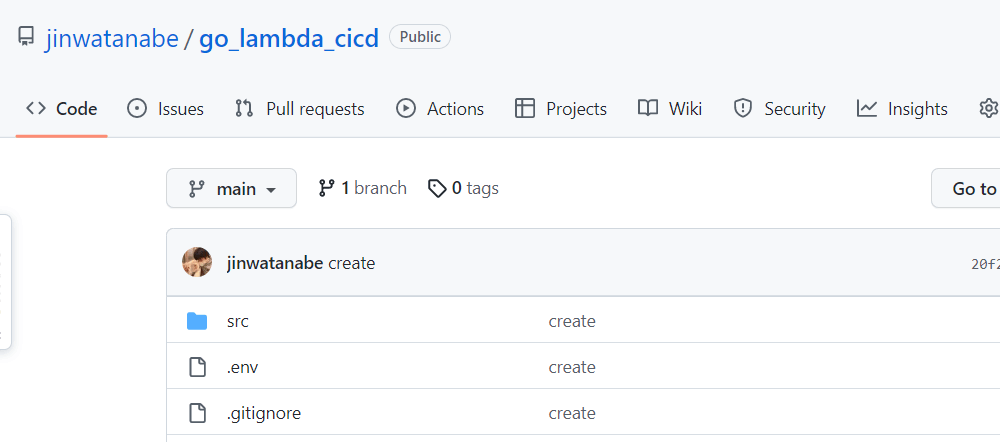Open the Pull requests tab

point(299,109)
